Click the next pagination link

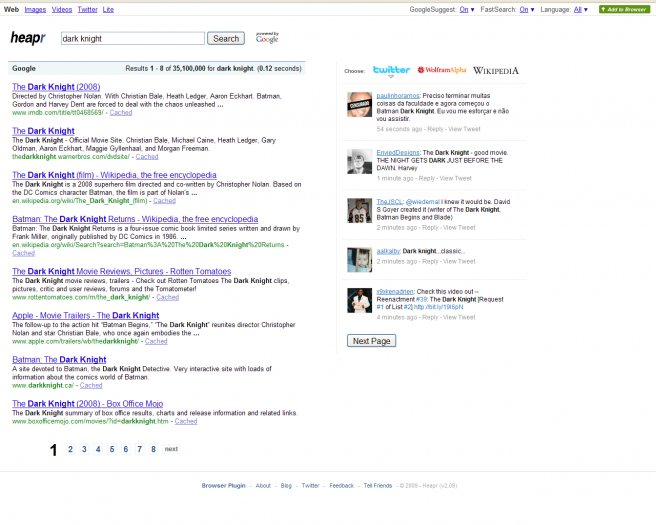171,449
